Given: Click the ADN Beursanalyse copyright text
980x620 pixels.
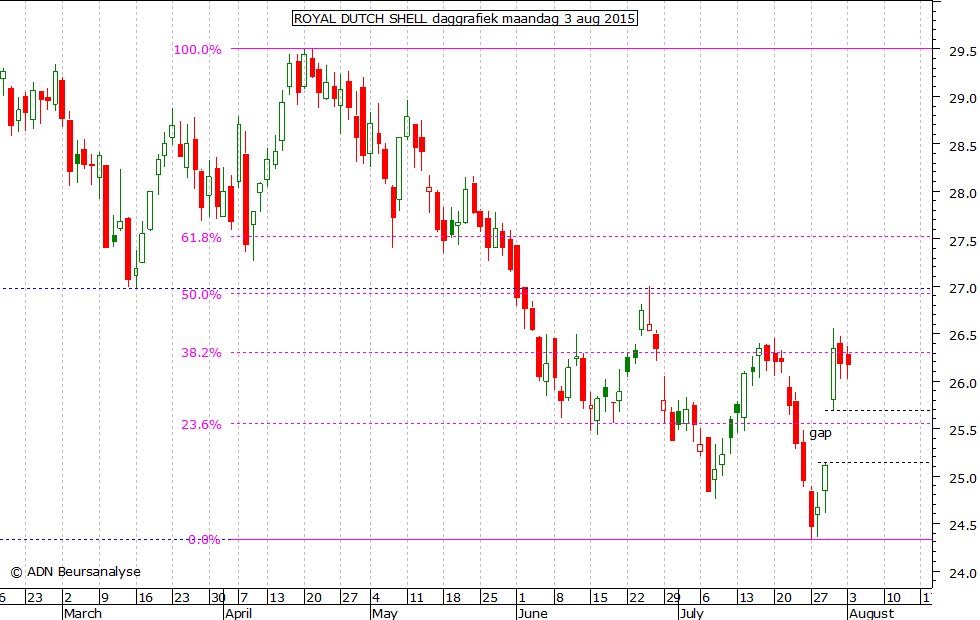Looking at the screenshot, I should click(x=76, y=571).
